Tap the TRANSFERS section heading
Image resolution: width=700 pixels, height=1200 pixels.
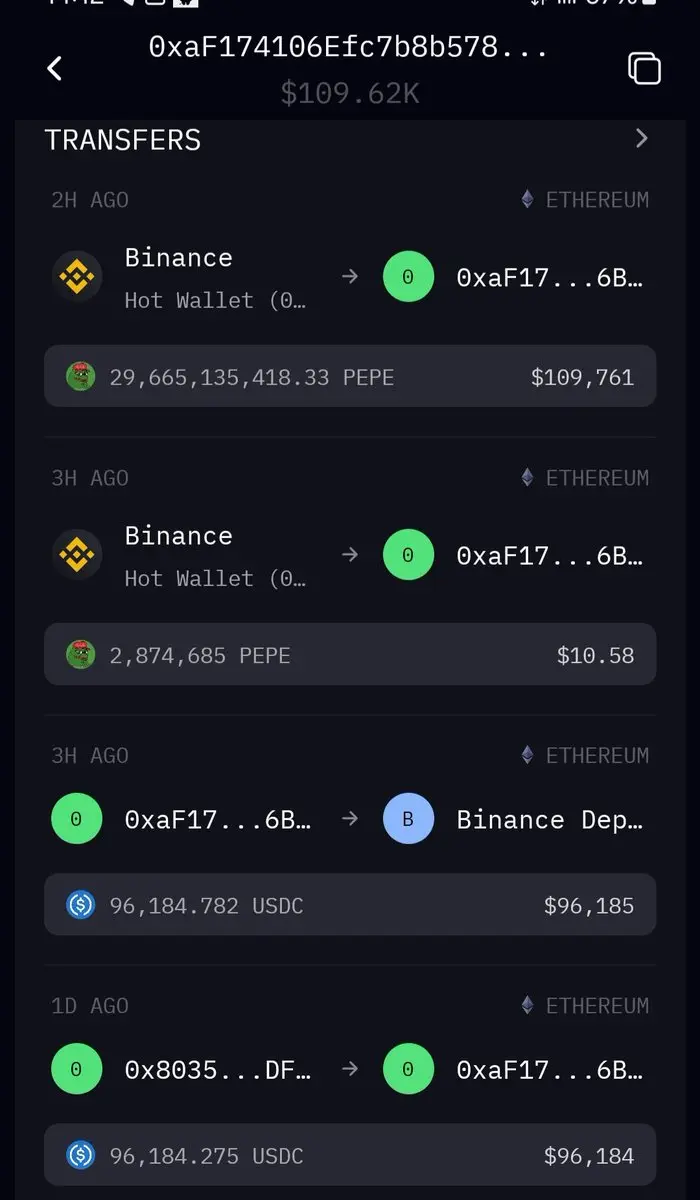click(123, 140)
